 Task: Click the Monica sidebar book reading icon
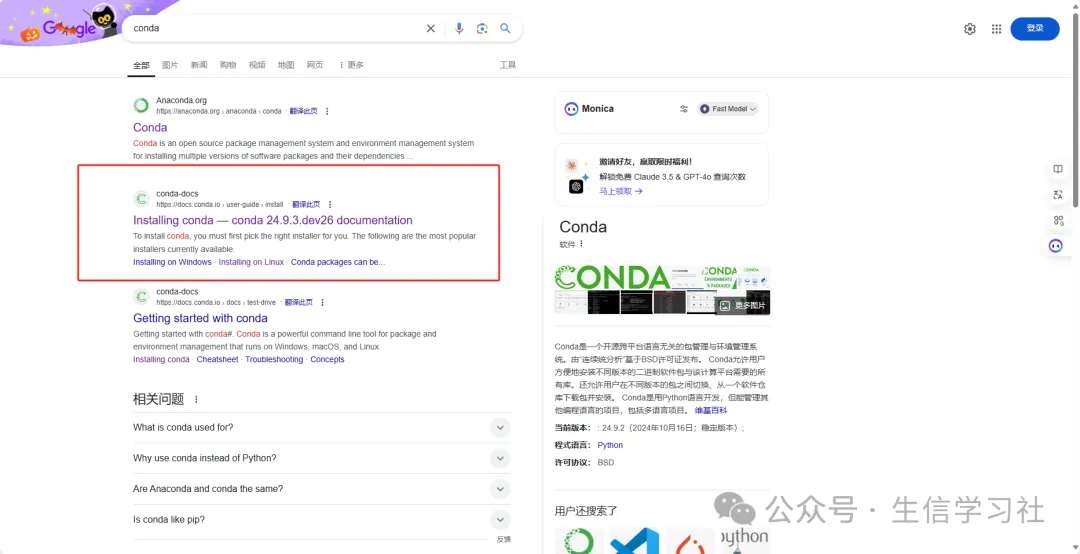coord(1058,170)
